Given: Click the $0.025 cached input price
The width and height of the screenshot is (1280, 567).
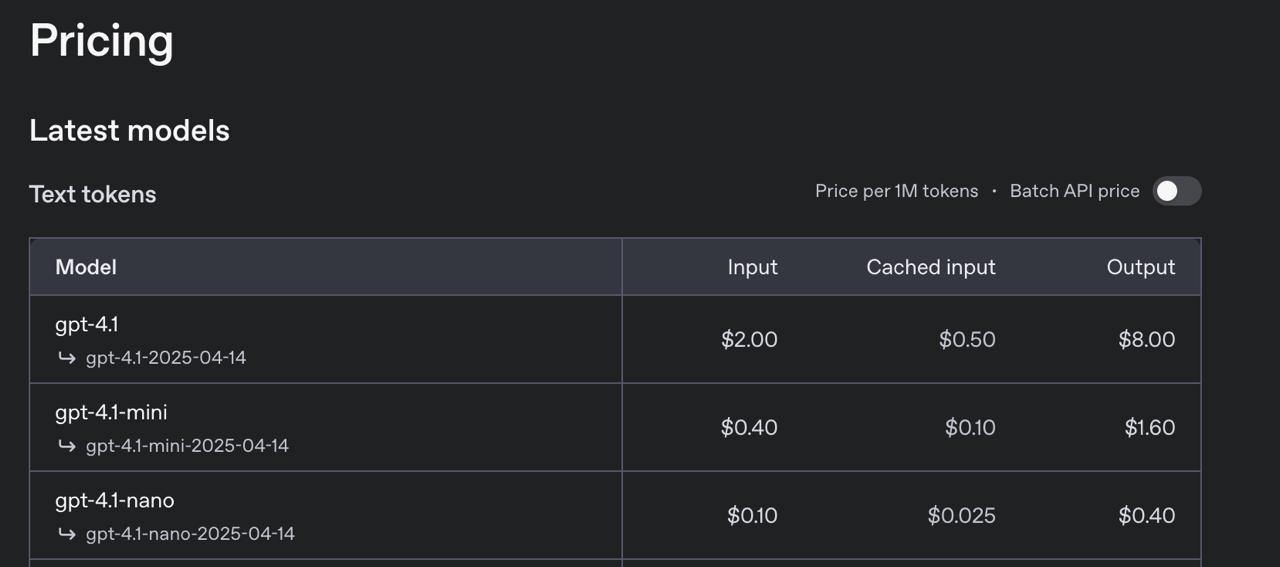Looking at the screenshot, I should pos(962,515).
